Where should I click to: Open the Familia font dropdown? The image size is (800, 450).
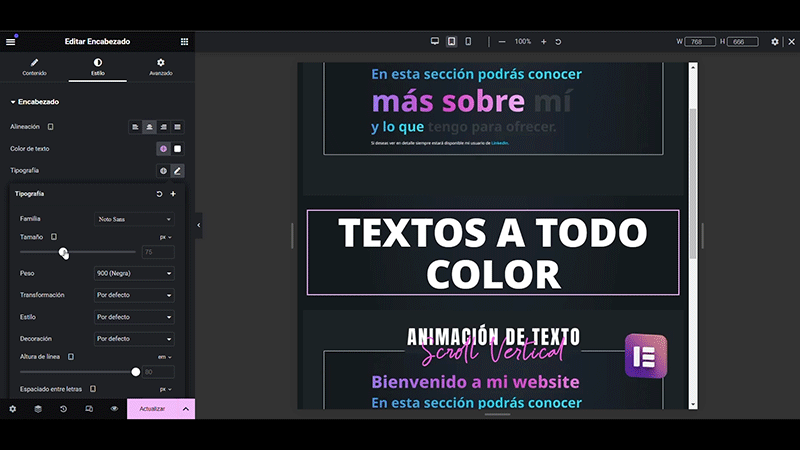pos(134,219)
